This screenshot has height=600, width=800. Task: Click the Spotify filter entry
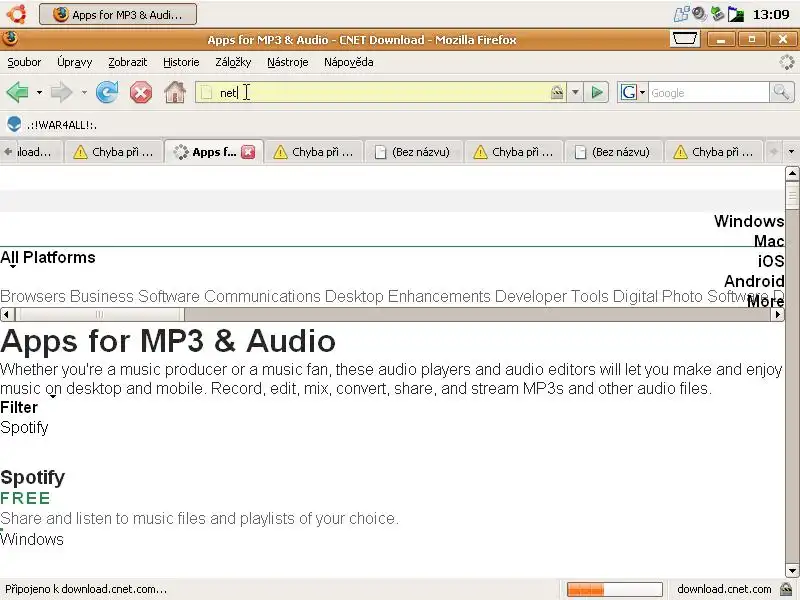(24, 428)
